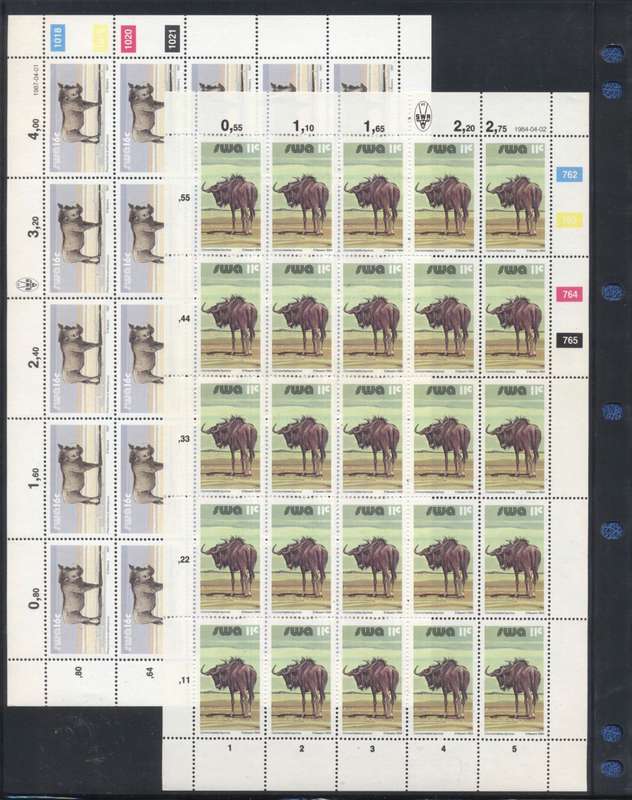Click the "1,65" margin value
Screen dimensions: 632x800
tap(374, 126)
